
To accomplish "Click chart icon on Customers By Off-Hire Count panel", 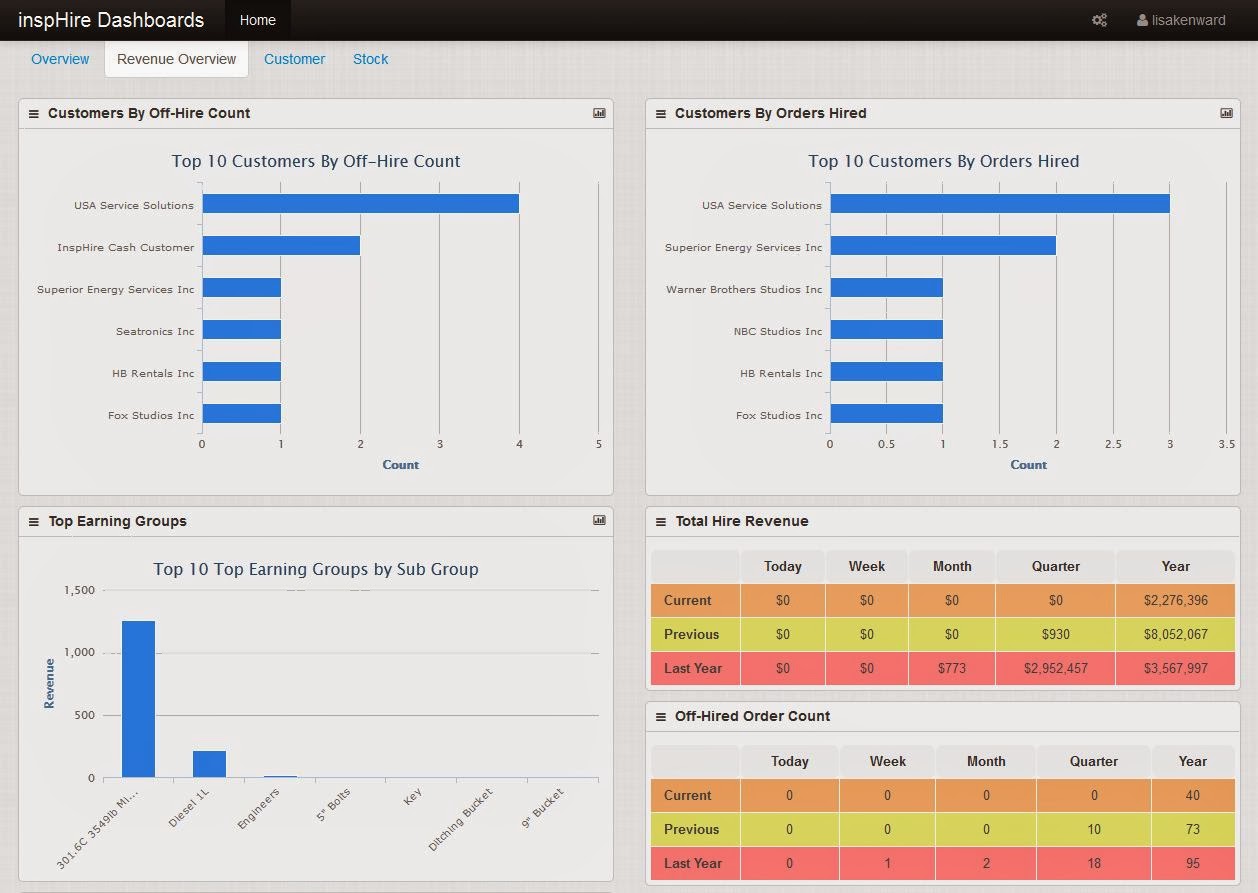I will (599, 113).
